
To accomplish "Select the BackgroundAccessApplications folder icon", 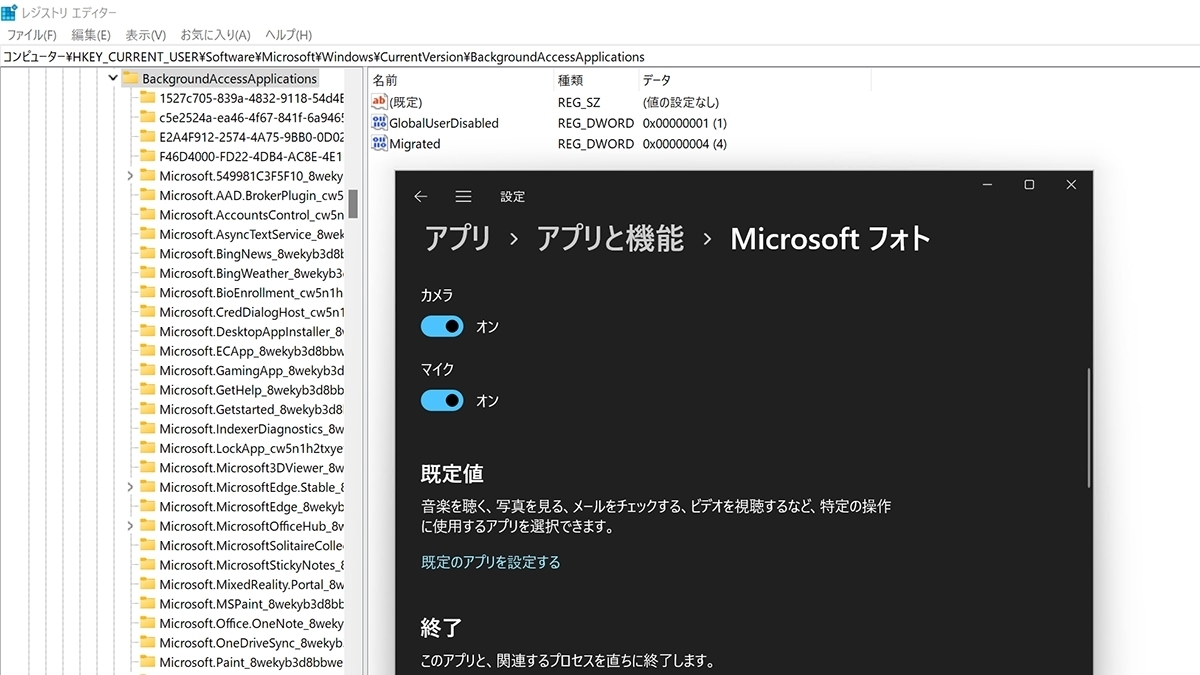I will 130,78.
